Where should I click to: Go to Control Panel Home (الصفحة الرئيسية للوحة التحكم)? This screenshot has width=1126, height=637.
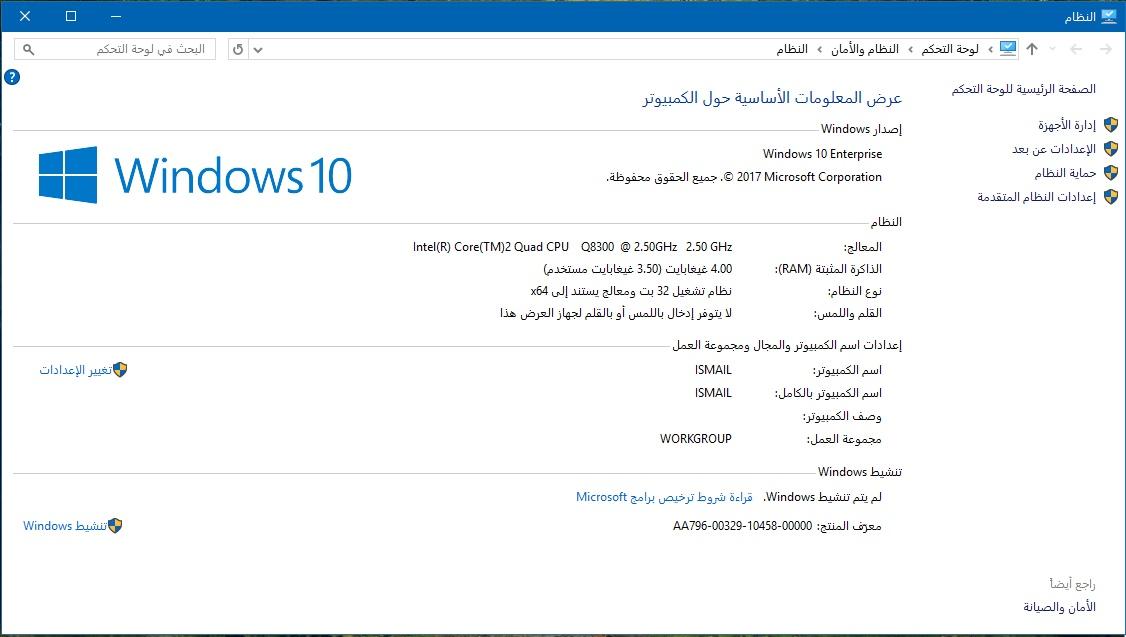1024,89
